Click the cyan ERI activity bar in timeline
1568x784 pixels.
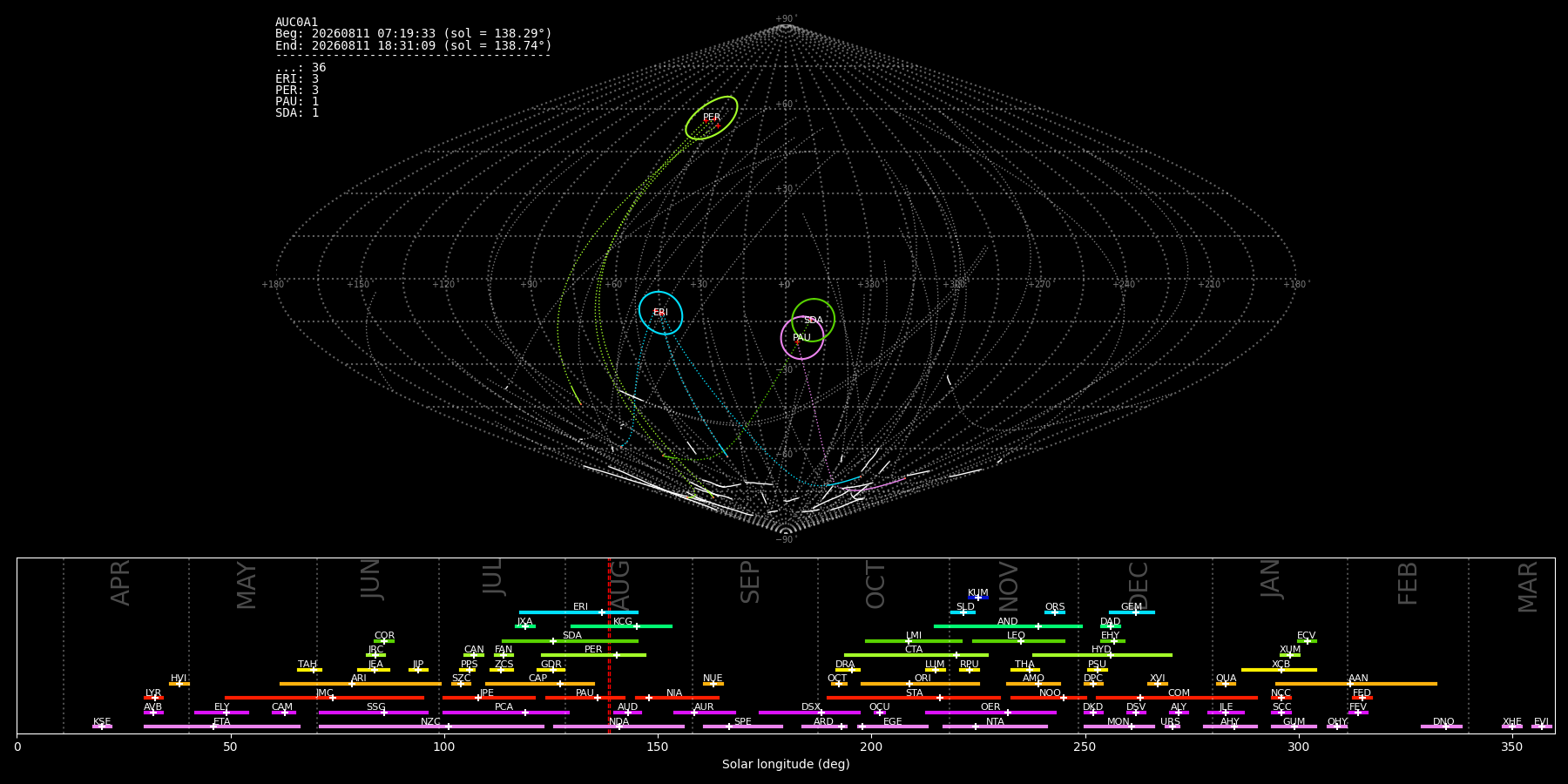pos(578,612)
